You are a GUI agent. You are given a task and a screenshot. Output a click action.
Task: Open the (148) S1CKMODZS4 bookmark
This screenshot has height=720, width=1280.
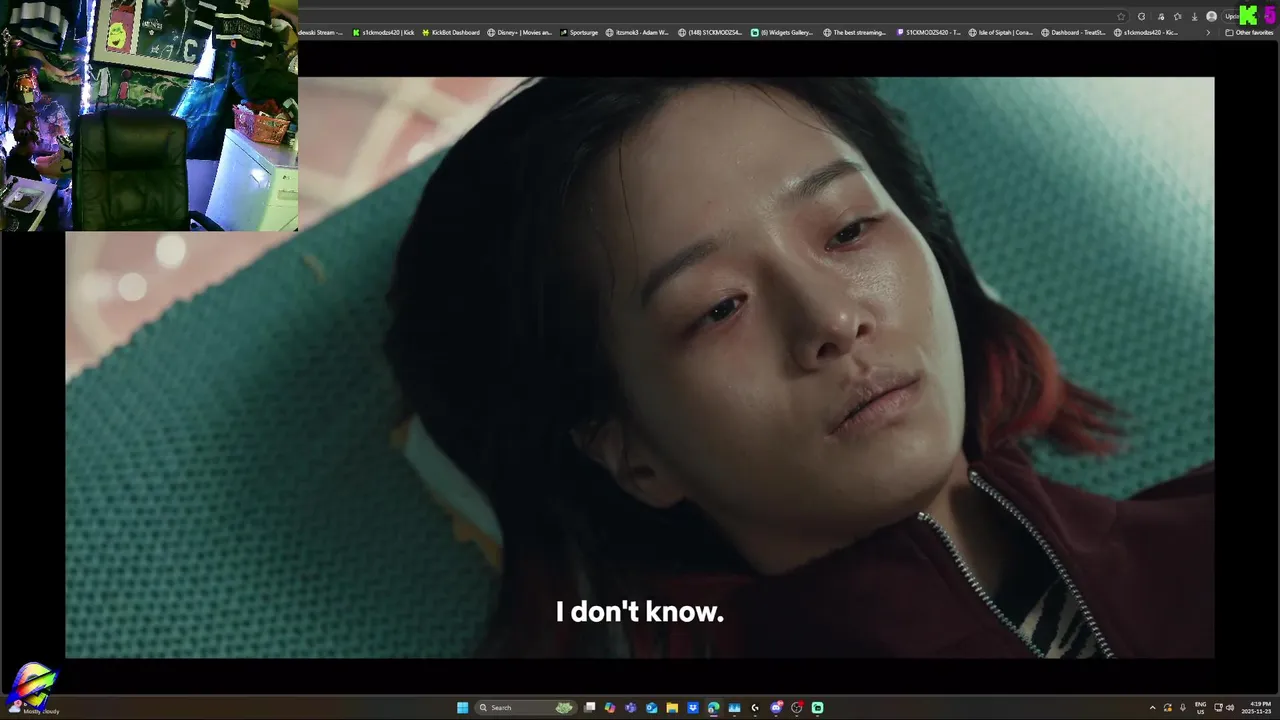click(x=710, y=32)
